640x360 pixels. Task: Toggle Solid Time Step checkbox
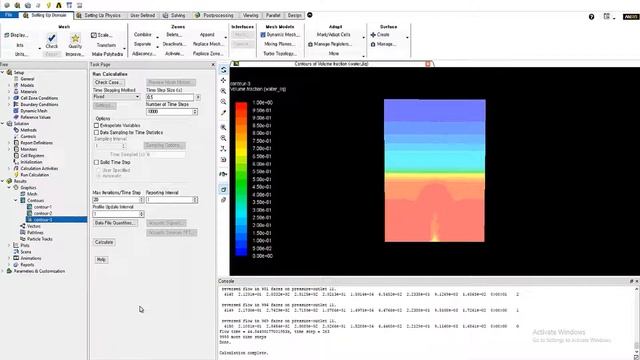(96, 162)
